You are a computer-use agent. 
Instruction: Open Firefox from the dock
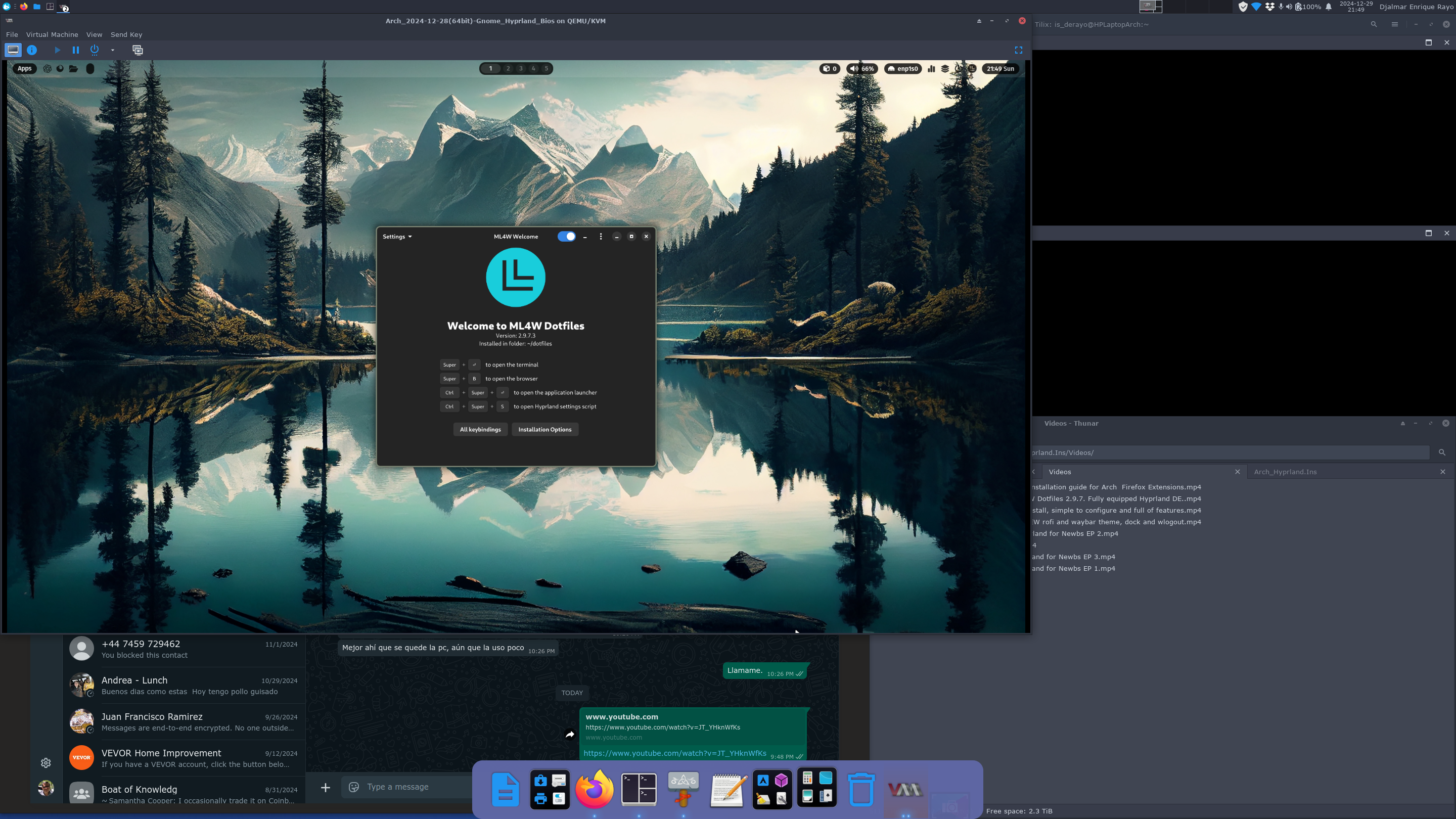coord(594,789)
